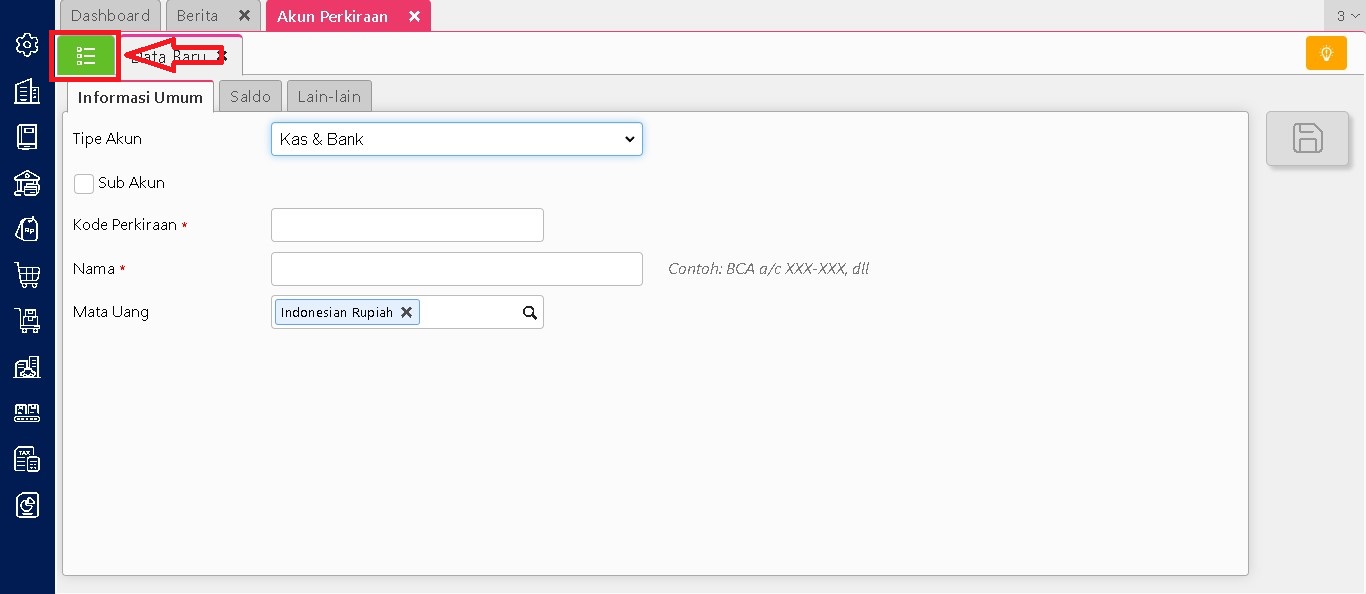
Task: Switch to the Saldo tab
Action: pos(250,97)
